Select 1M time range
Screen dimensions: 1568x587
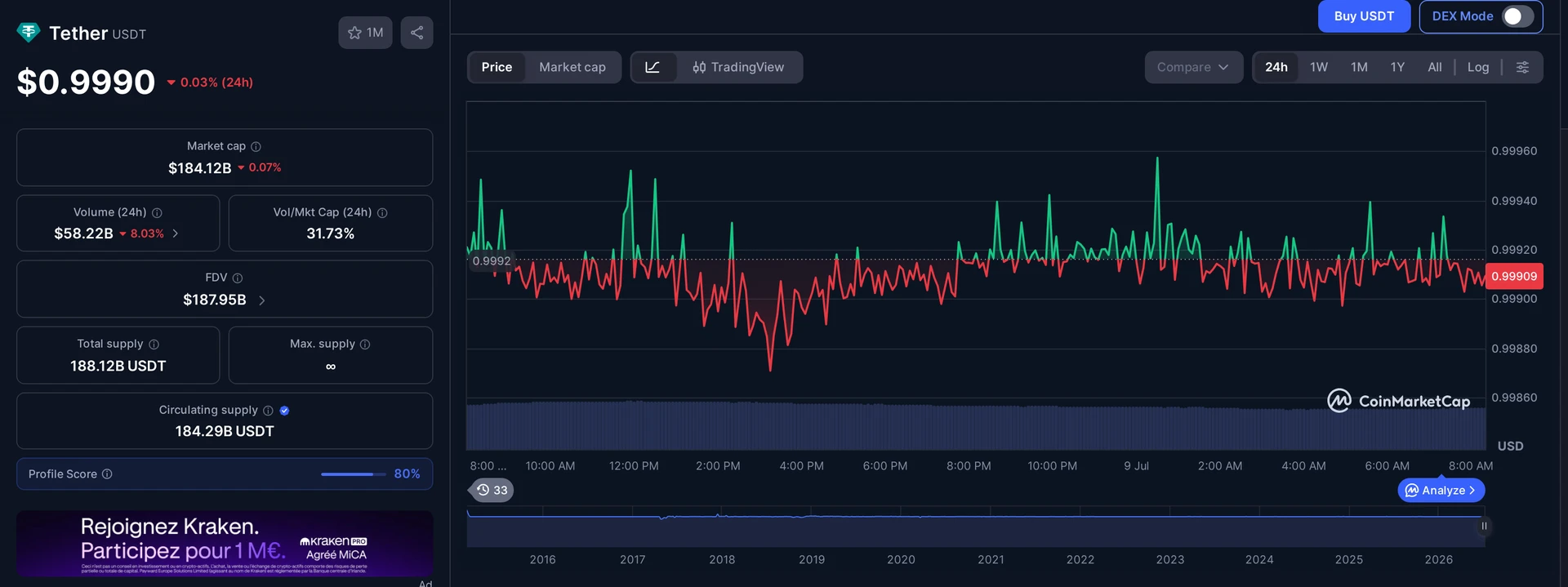point(1359,67)
